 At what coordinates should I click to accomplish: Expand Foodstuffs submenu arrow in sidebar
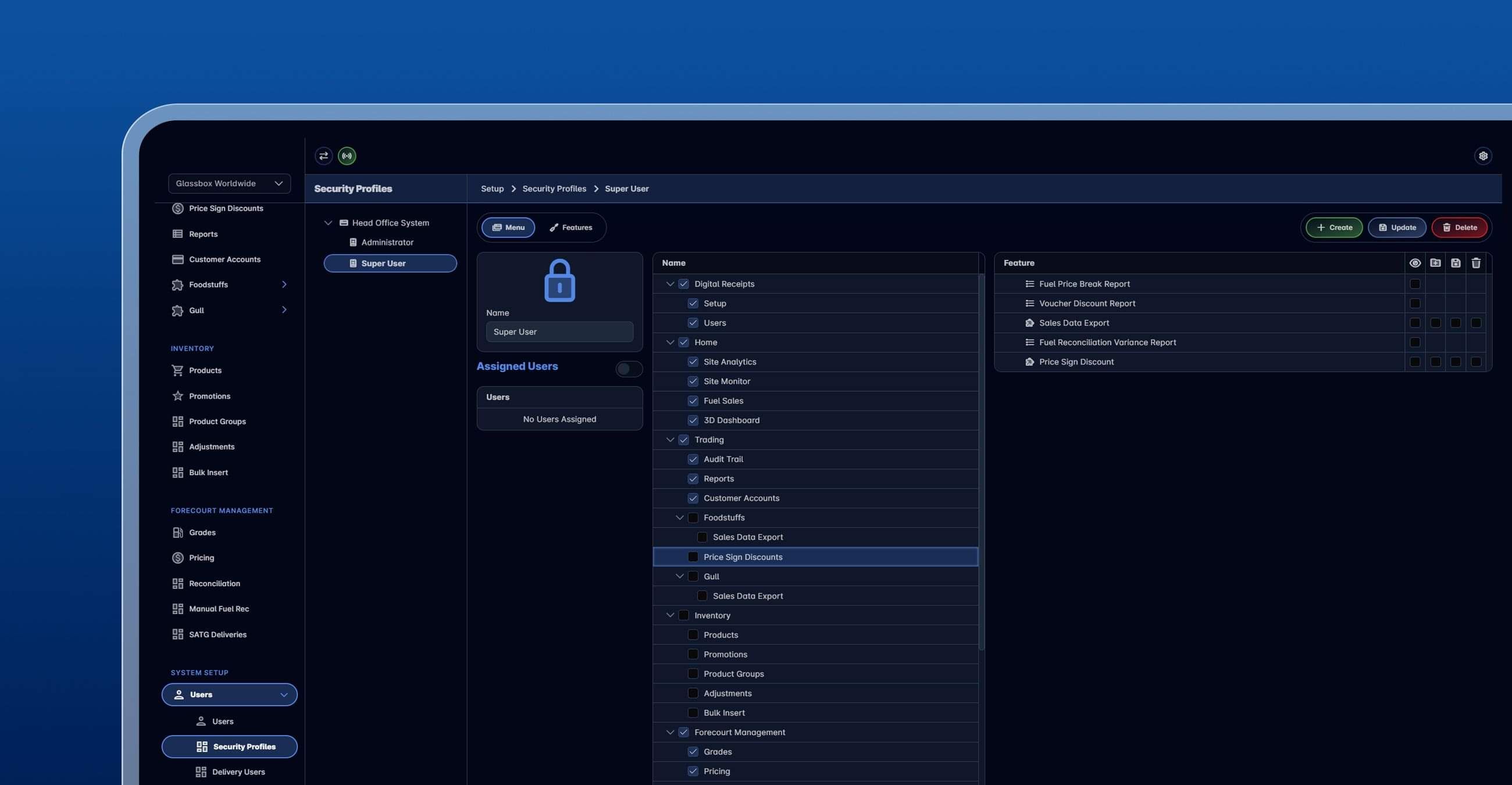(x=284, y=284)
